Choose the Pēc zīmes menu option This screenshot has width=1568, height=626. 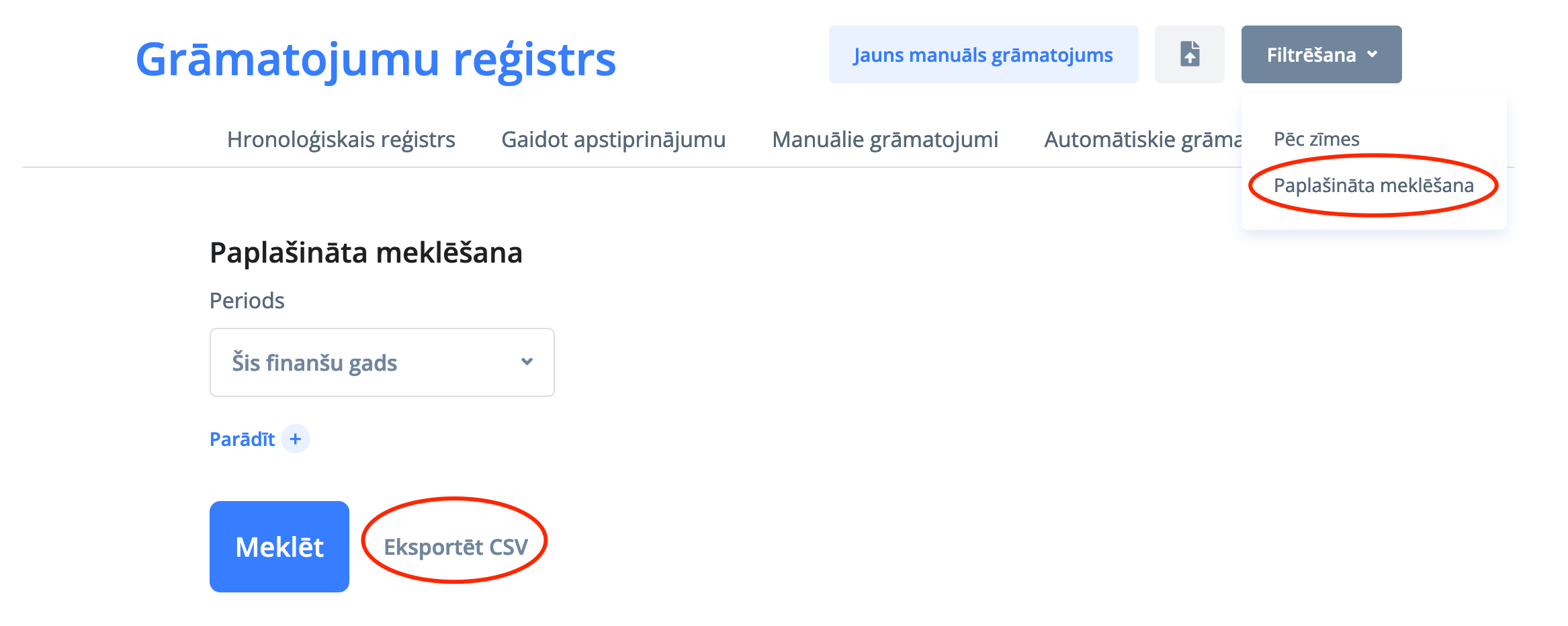coord(1316,139)
